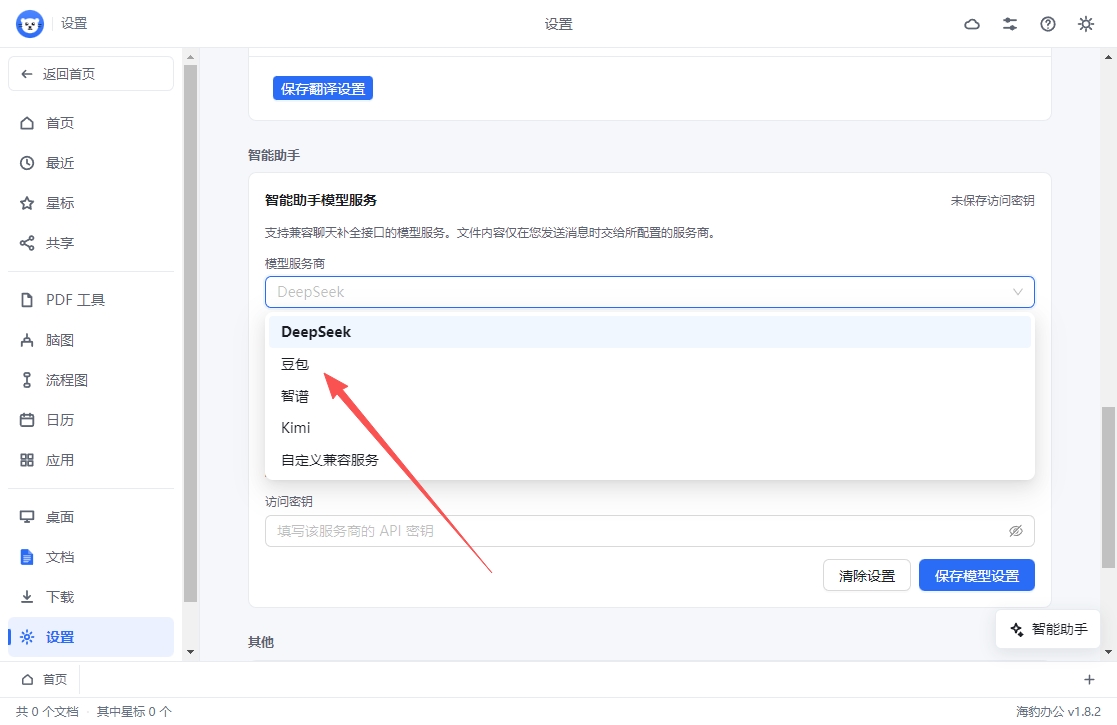1117x725 pixels.
Task: Click the 模型服务商 combo box showing DeepSeek
Action: point(650,292)
